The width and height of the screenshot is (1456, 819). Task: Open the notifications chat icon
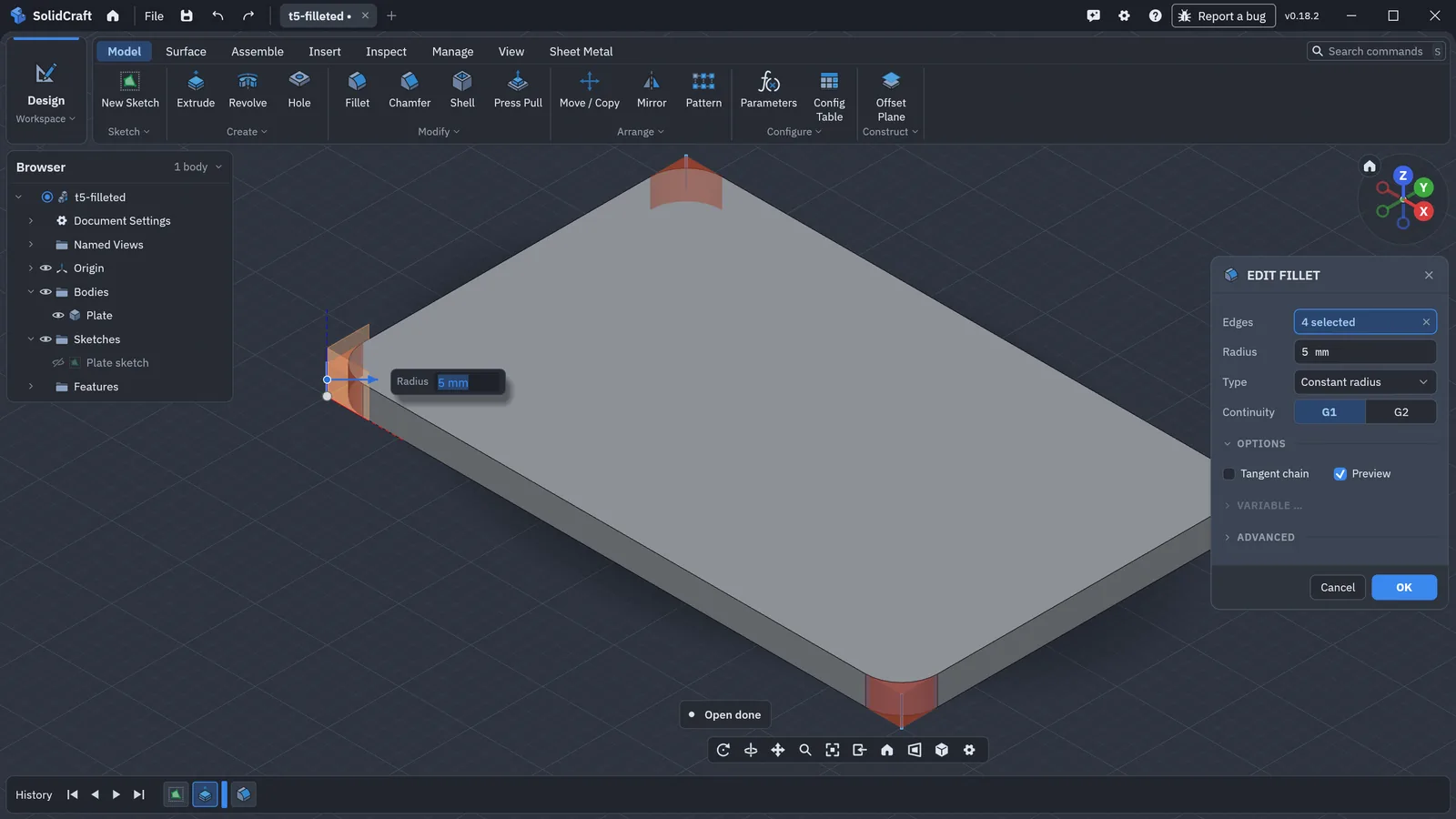tap(1094, 15)
